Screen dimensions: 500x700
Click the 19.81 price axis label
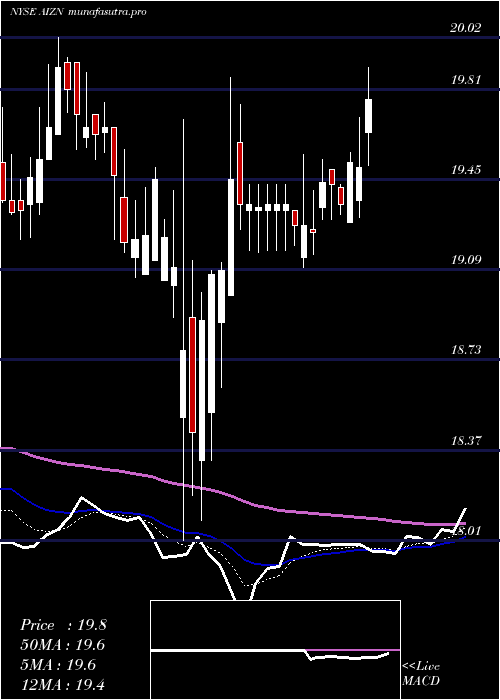click(x=466, y=80)
